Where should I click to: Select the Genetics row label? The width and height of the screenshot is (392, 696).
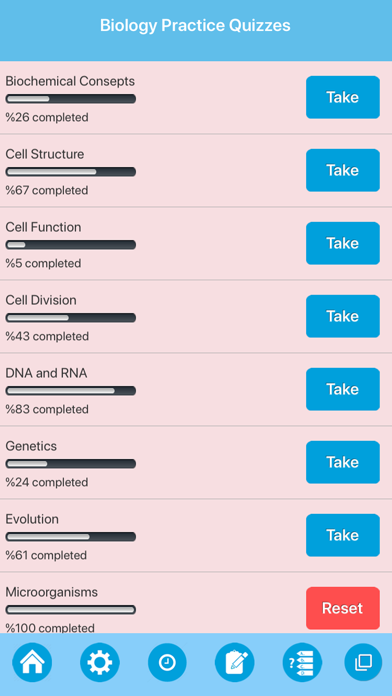(x=31, y=446)
